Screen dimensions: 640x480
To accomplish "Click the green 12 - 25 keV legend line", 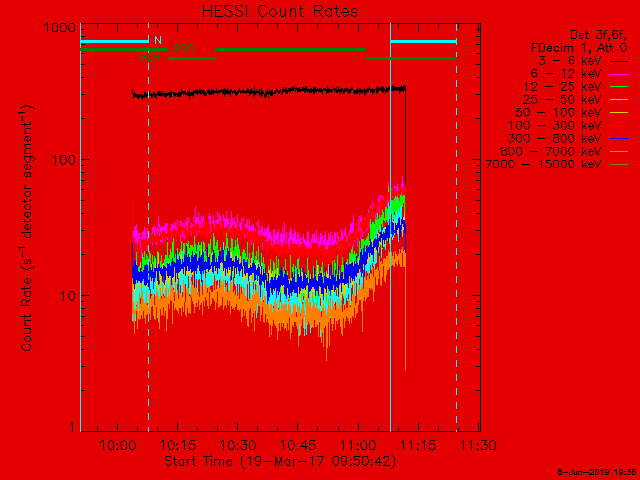I will [619, 87].
